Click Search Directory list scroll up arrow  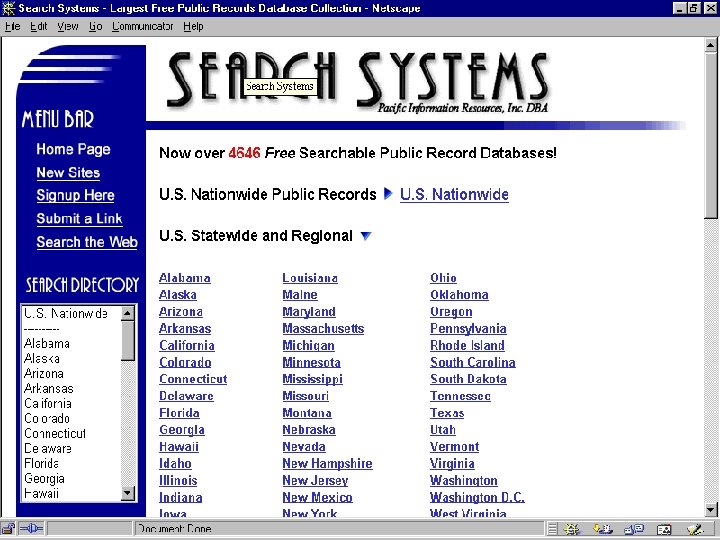[x=128, y=314]
